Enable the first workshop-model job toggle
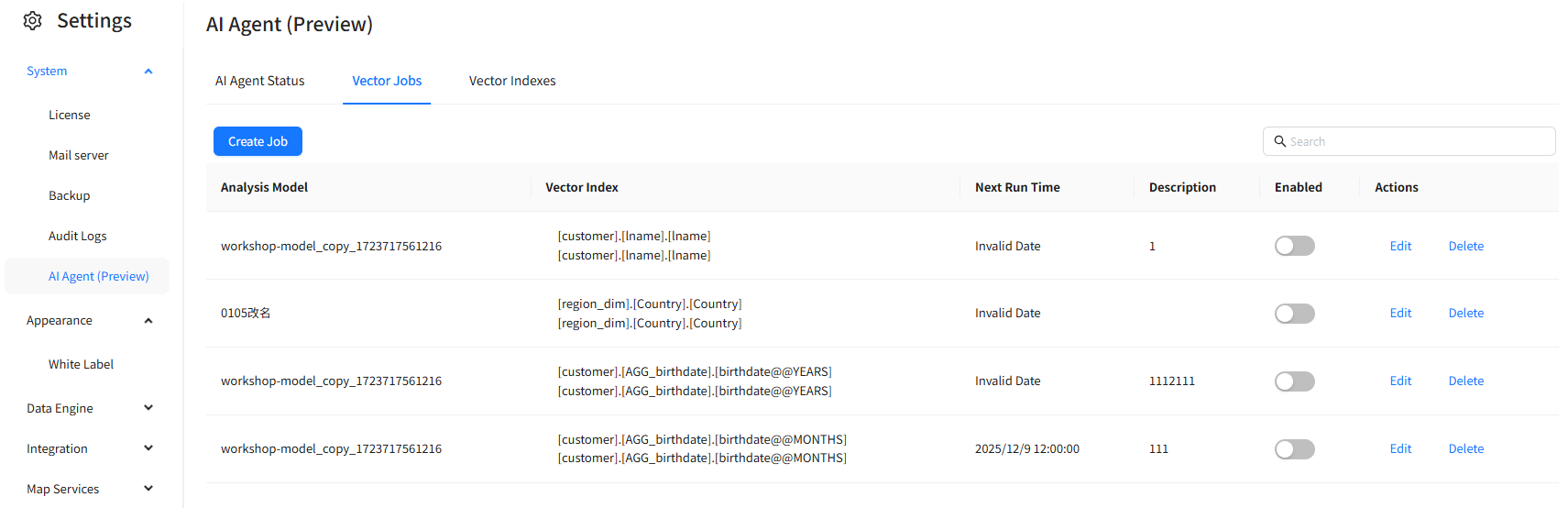1568x508 pixels. pos(1294,246)
